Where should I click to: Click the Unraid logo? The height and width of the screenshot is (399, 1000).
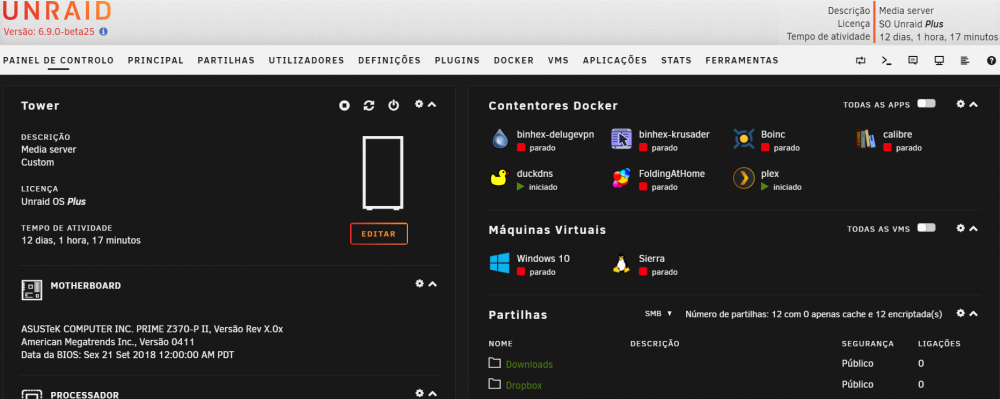(57, 11)
